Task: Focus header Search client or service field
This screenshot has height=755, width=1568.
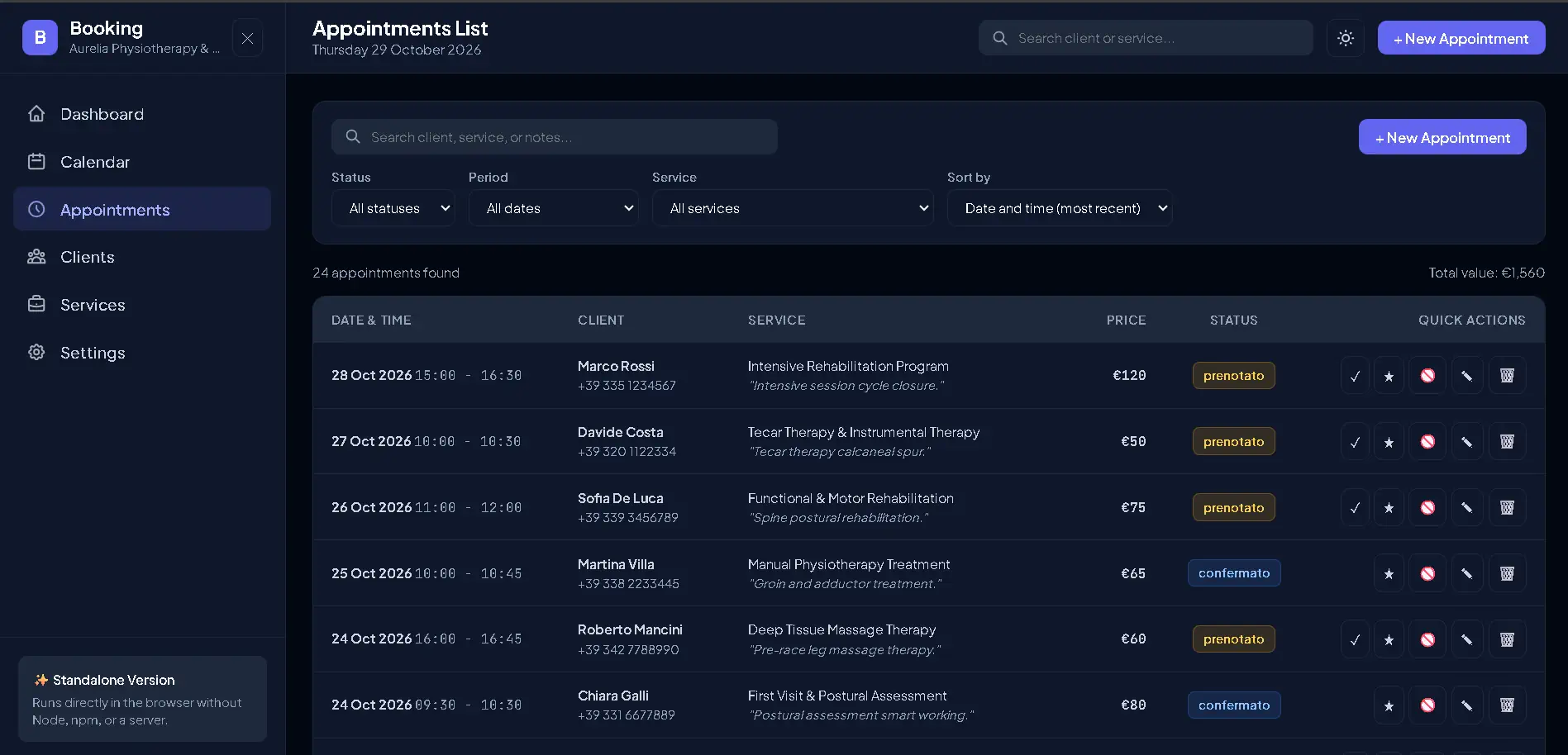Action: pos(1146,38)
